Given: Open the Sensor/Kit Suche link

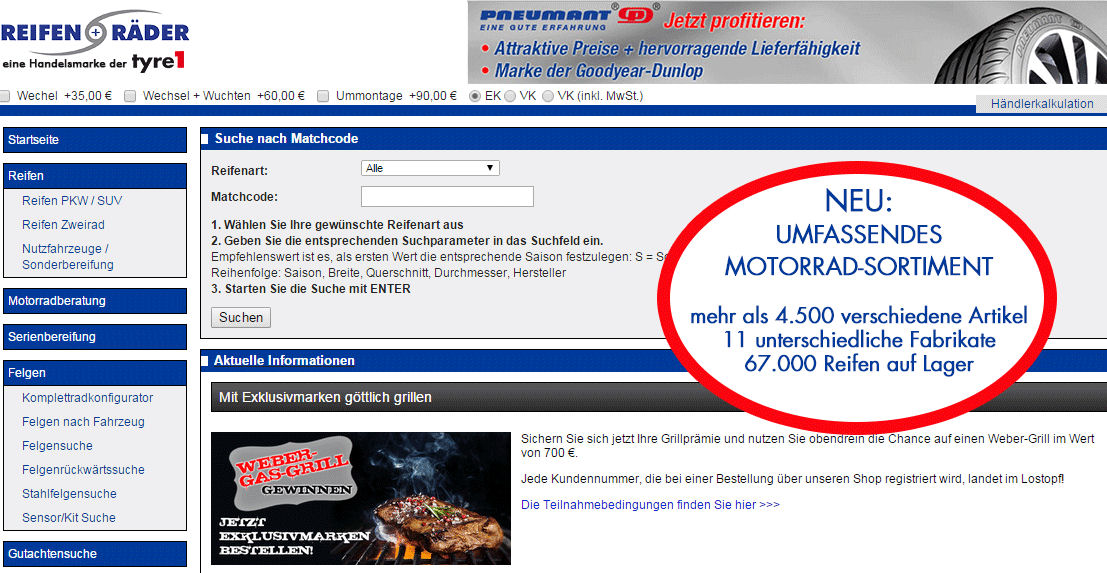Looking at the screenshot, I should [68, 517].
